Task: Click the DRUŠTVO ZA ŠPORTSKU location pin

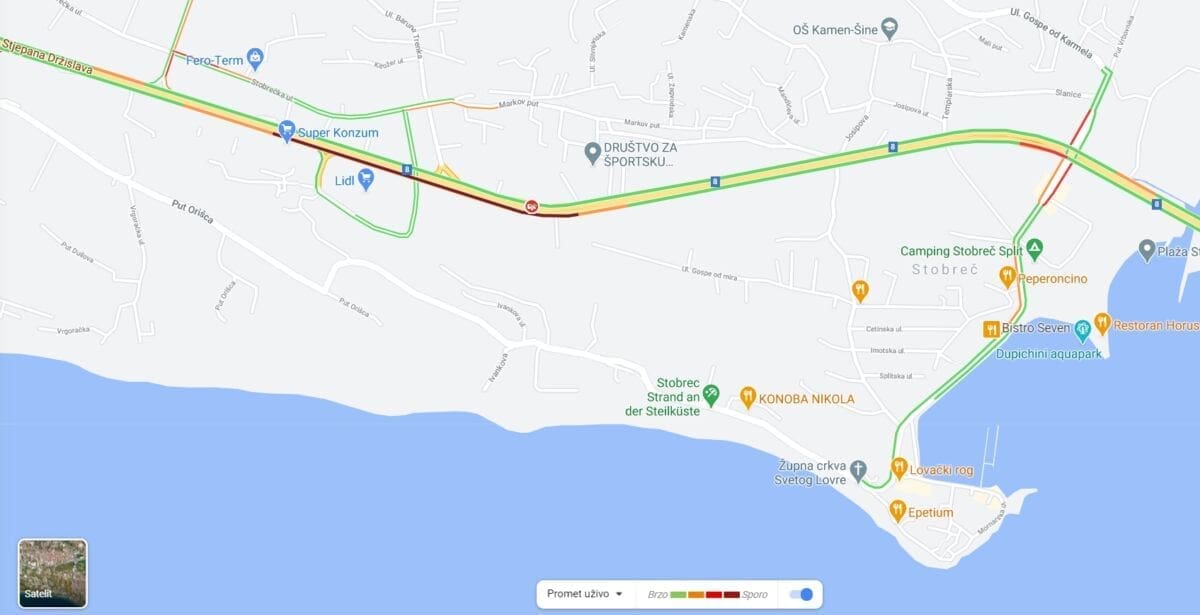Action: tap(592, 152)
